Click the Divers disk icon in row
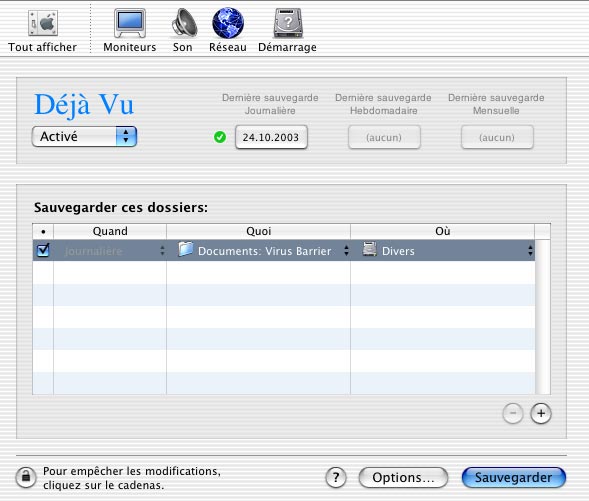Image resolution: width=589 pixels, height=501 pixels. click(370, 249)
